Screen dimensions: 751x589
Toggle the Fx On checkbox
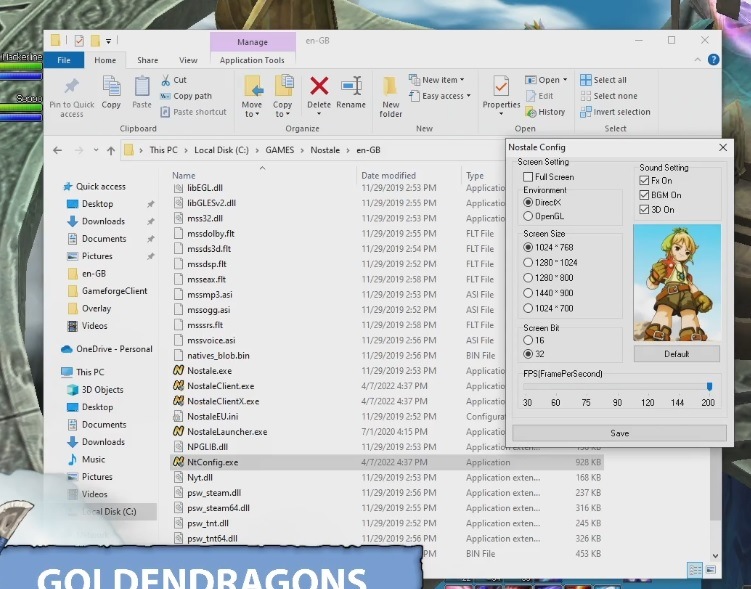point(644,181)
